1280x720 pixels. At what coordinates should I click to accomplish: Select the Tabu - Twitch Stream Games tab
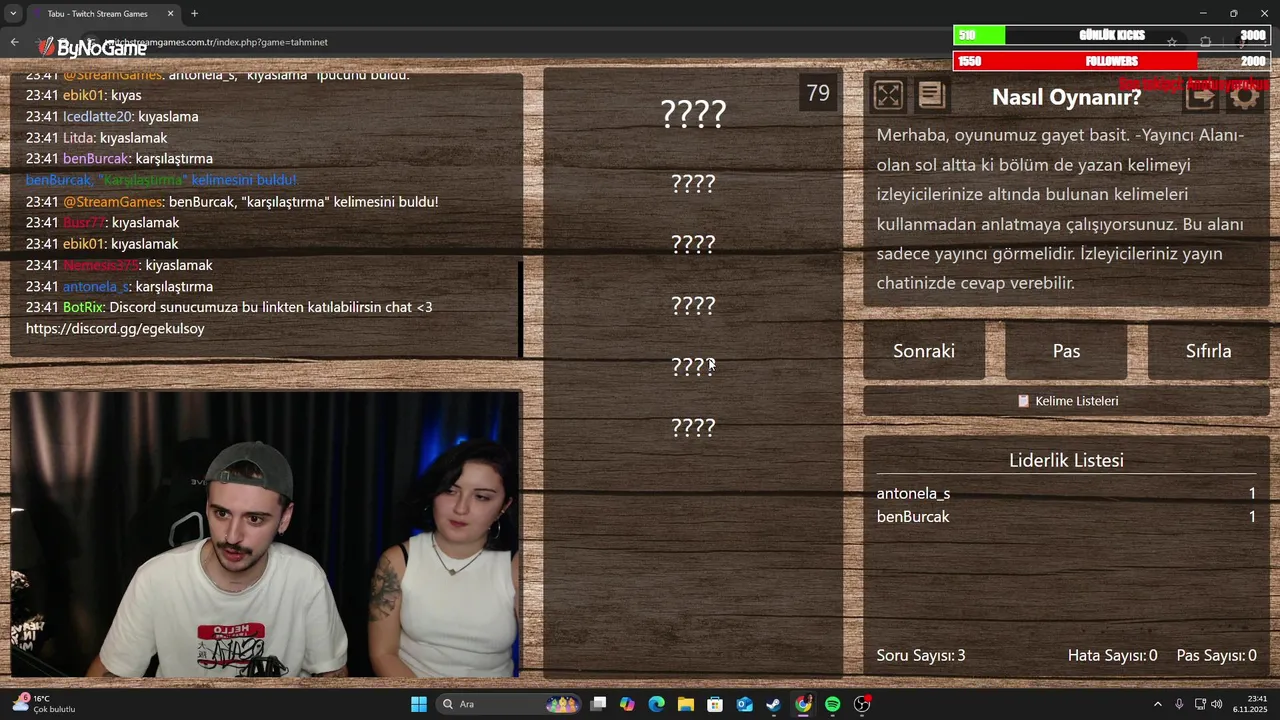coord(104,14)
